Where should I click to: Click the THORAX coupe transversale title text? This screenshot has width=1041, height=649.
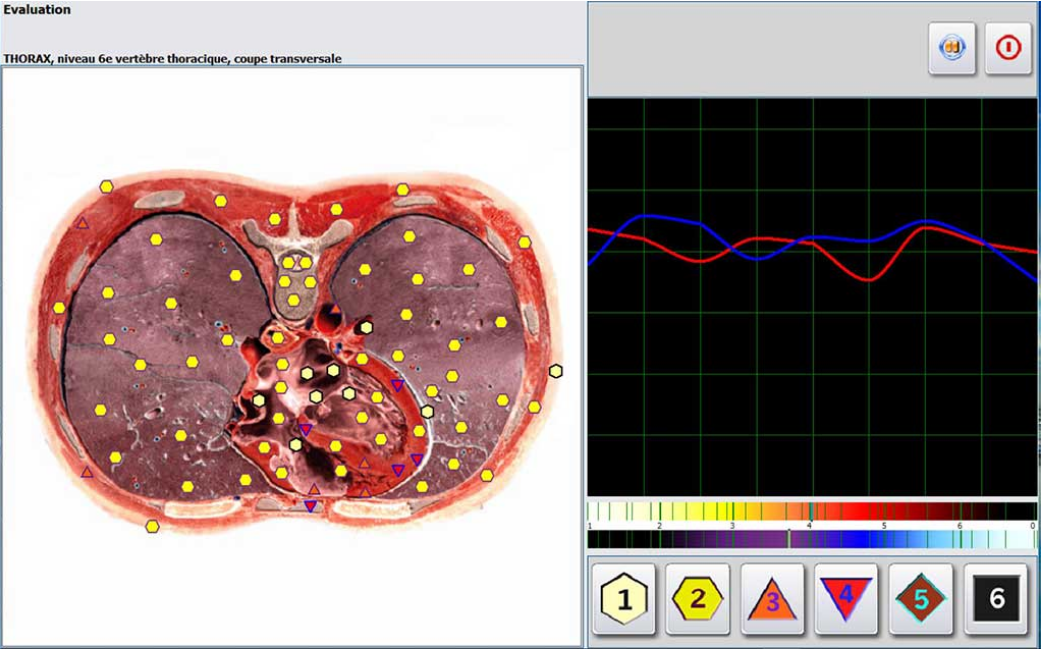click(172, 59)
